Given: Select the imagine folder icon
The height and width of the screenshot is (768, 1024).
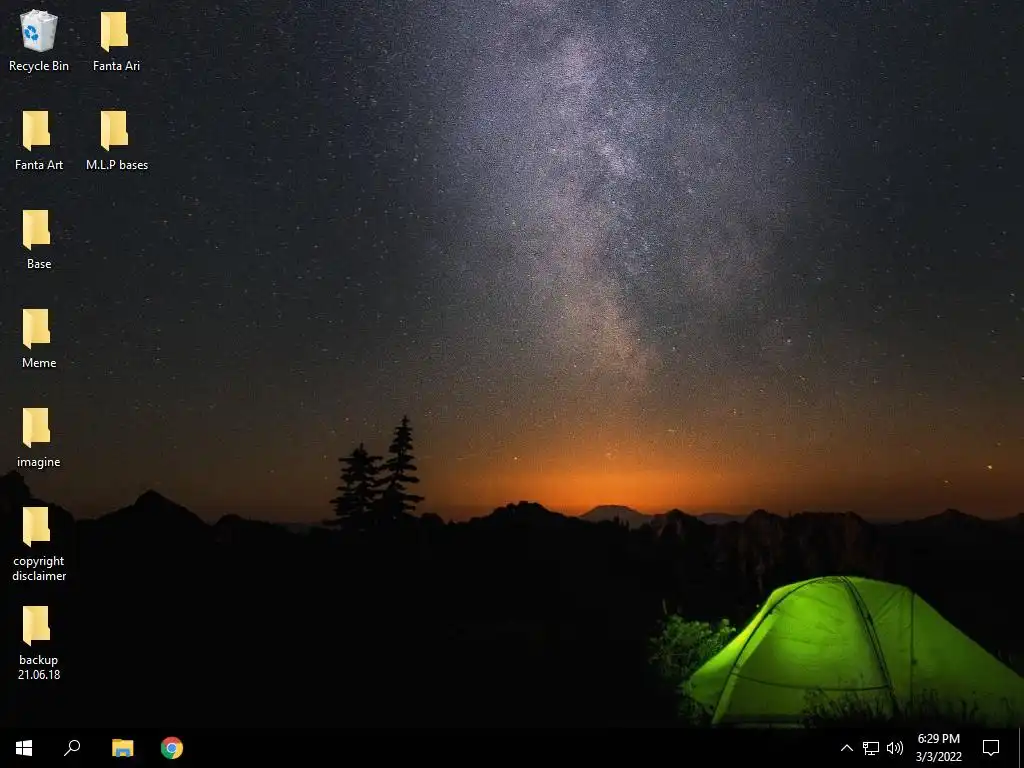Looking at the screenshot, I should [38, 428].
